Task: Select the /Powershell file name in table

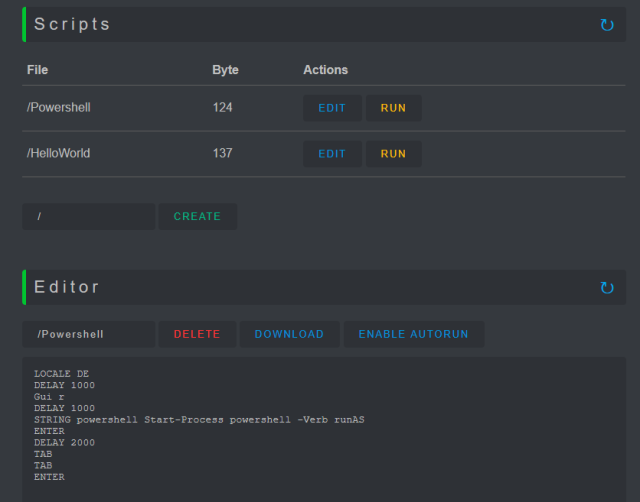Action: click(59, 108)
